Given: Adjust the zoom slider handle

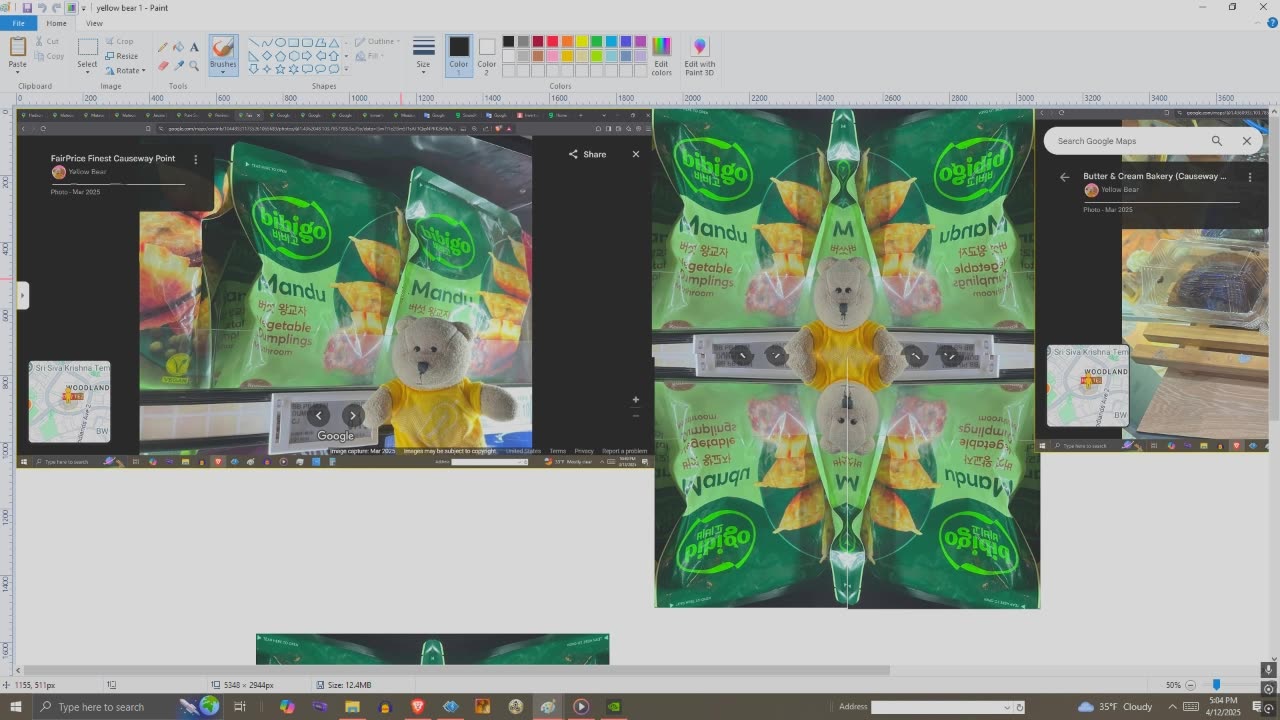Looking at the screenshot, I should (1216, 685).
